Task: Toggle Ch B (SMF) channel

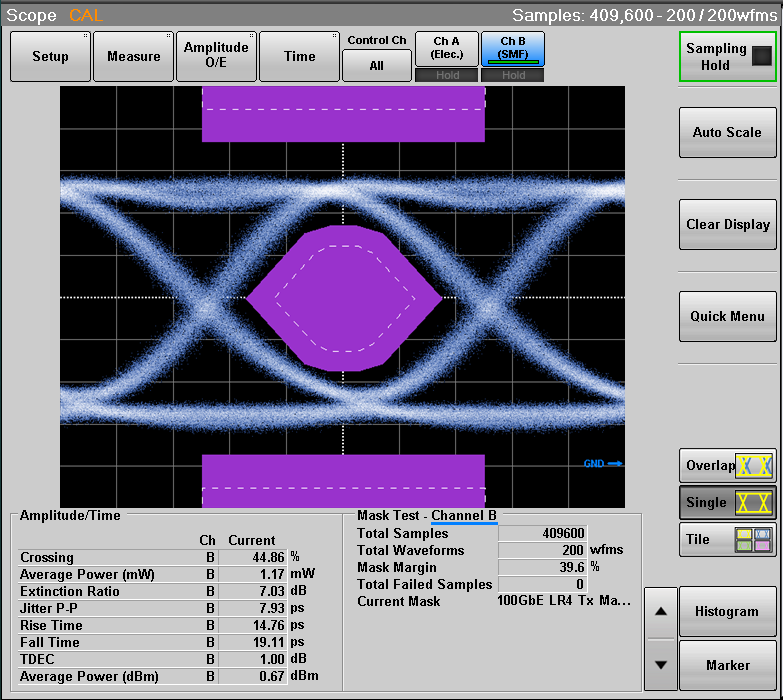Action: point(512,48)
